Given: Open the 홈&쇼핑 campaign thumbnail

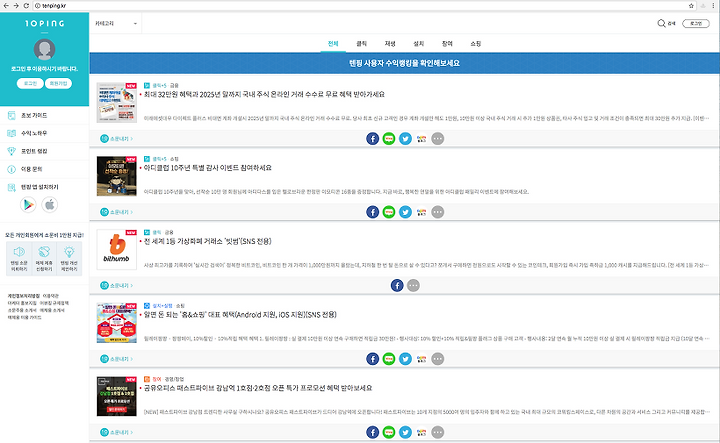Looking at the screenshot, I should 117,323.
